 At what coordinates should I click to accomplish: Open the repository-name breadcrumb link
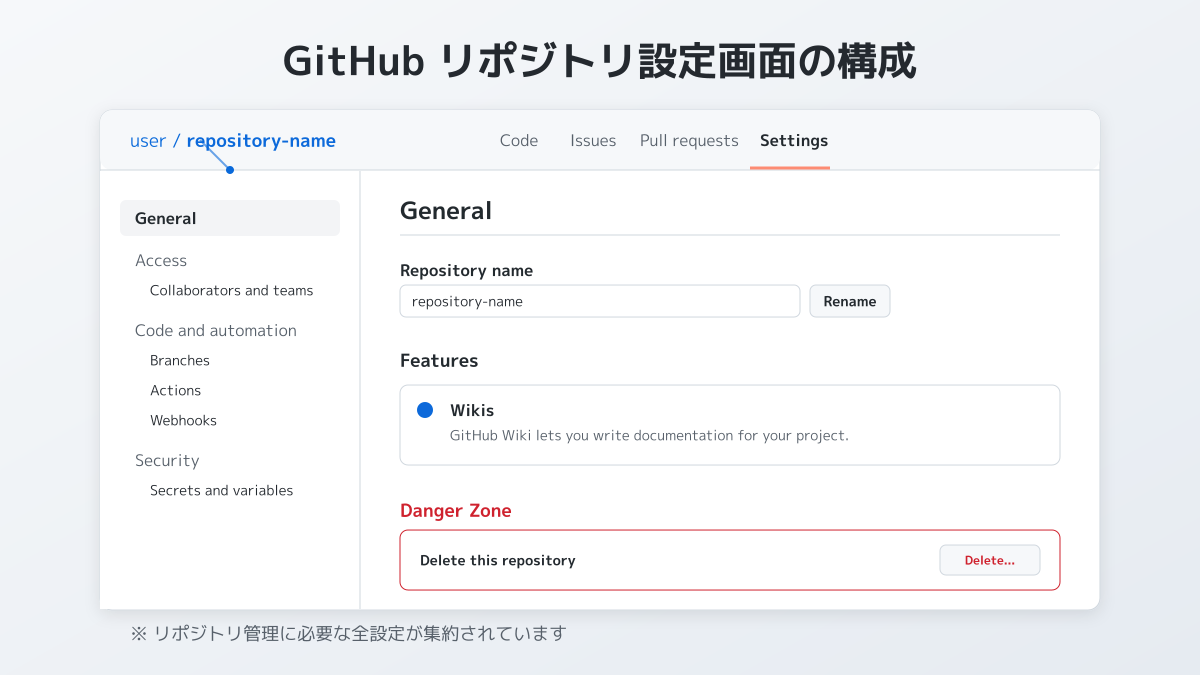tap(261, 141)
